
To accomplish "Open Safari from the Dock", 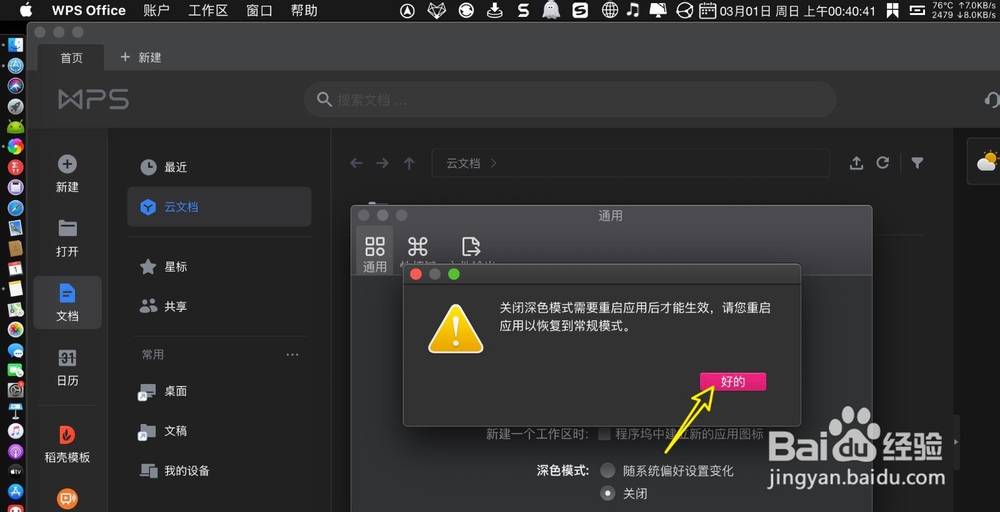I will tap(15, 208).
